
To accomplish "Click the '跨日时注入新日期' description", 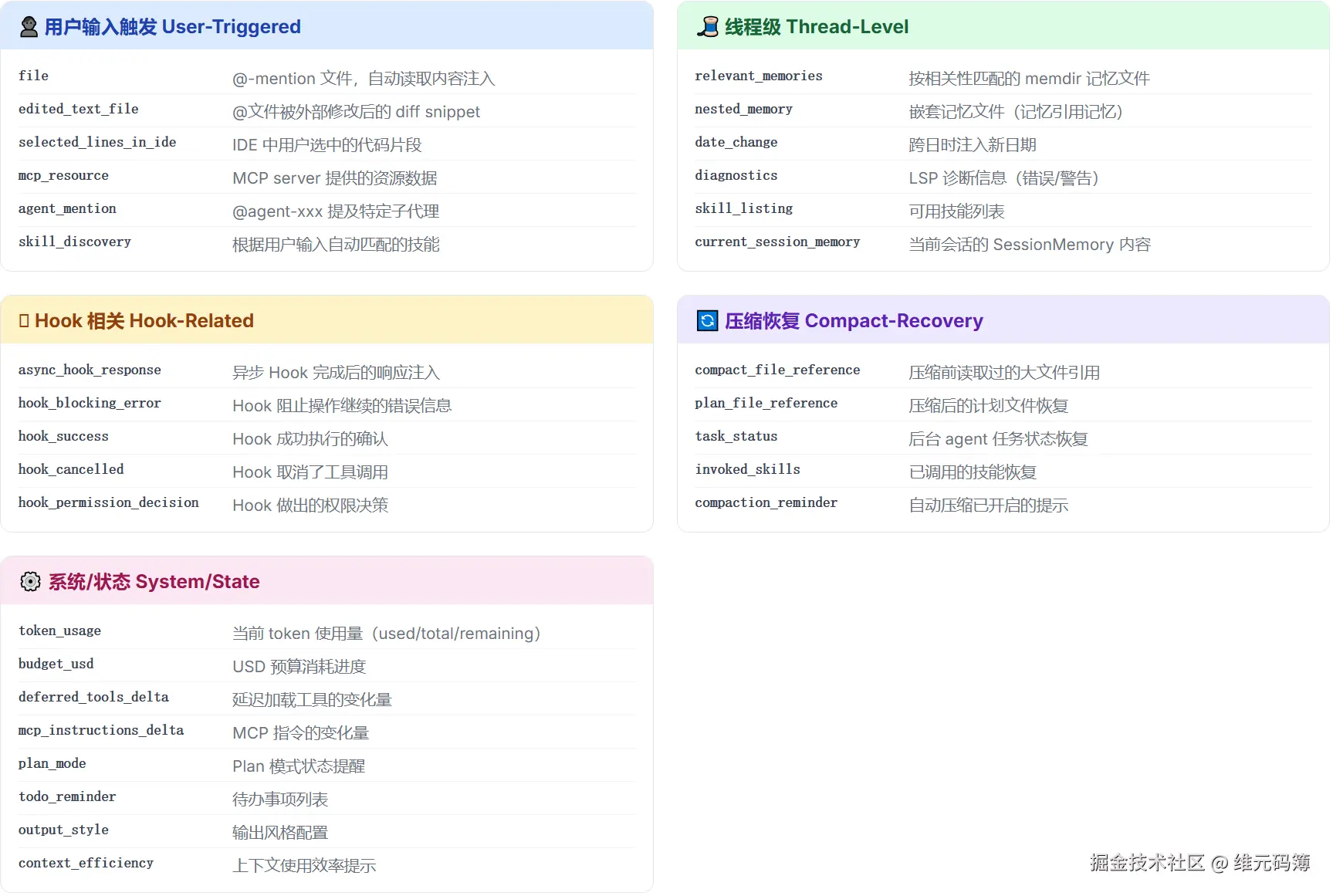I will 973,145.
